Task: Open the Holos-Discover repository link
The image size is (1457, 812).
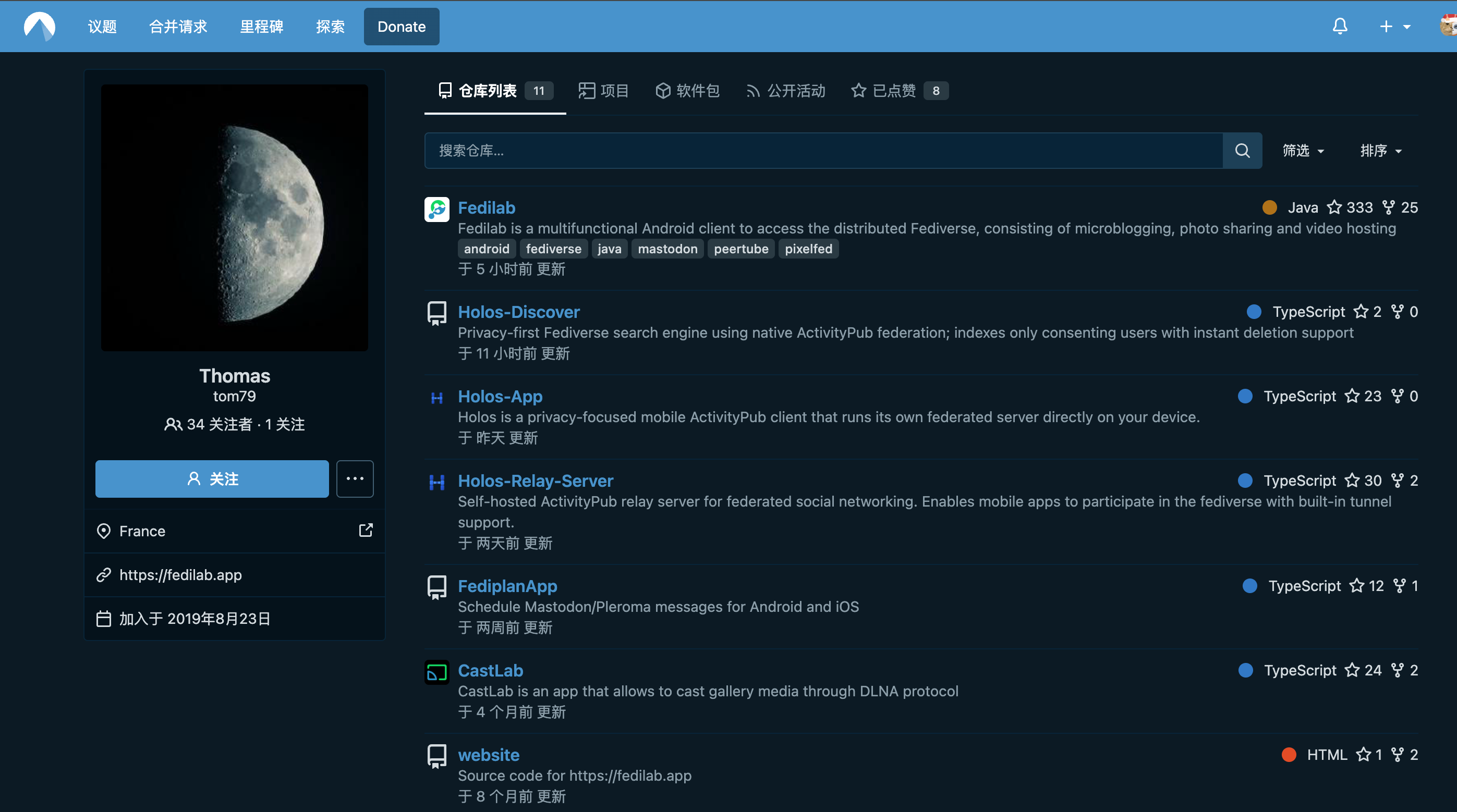Action: point(518,312)
